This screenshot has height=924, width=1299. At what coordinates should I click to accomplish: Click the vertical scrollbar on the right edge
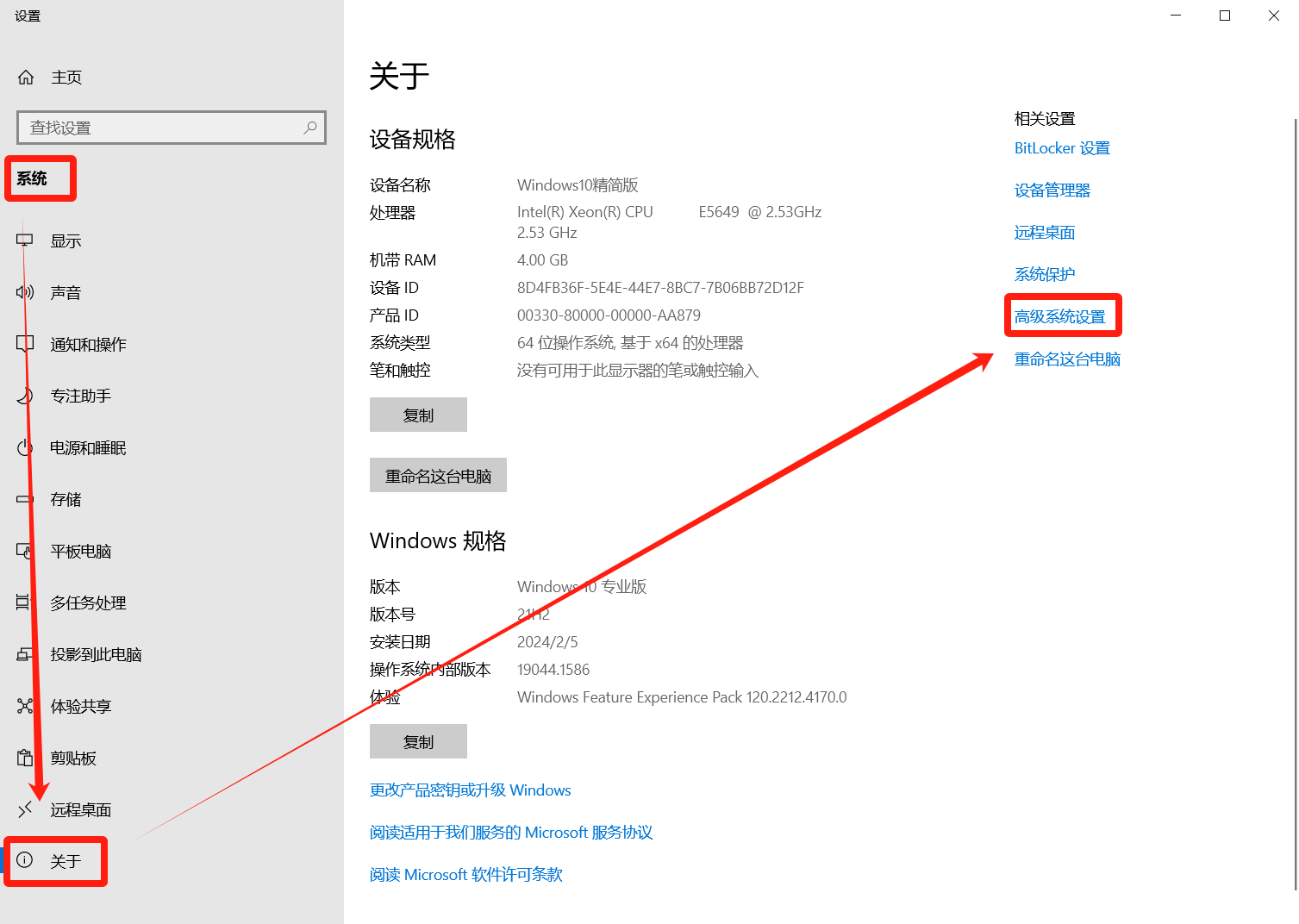point(1295,500)
